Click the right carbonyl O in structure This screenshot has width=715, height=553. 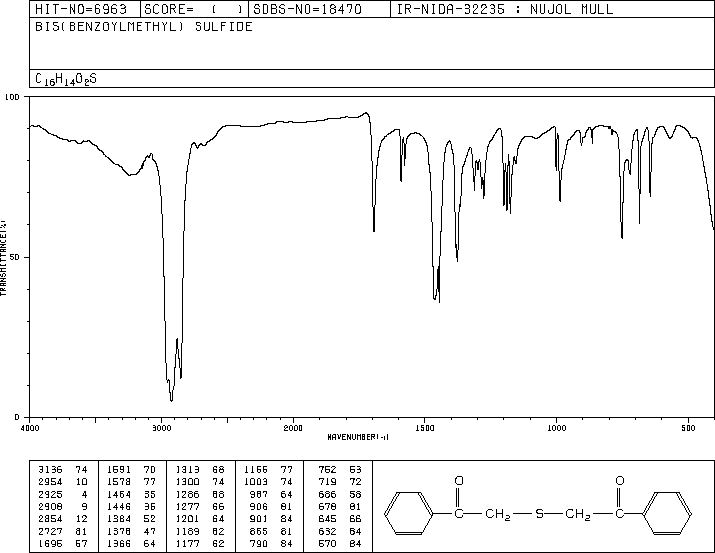(619, 481)
